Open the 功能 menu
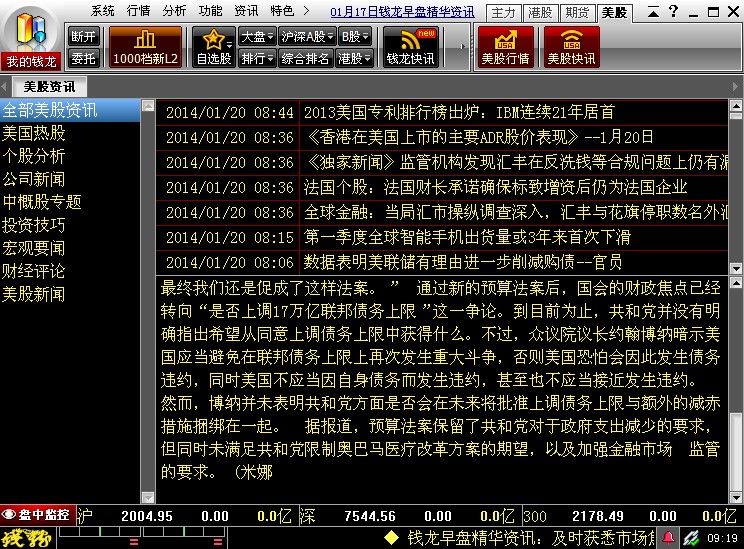744x549 pixels. point(211,10)
